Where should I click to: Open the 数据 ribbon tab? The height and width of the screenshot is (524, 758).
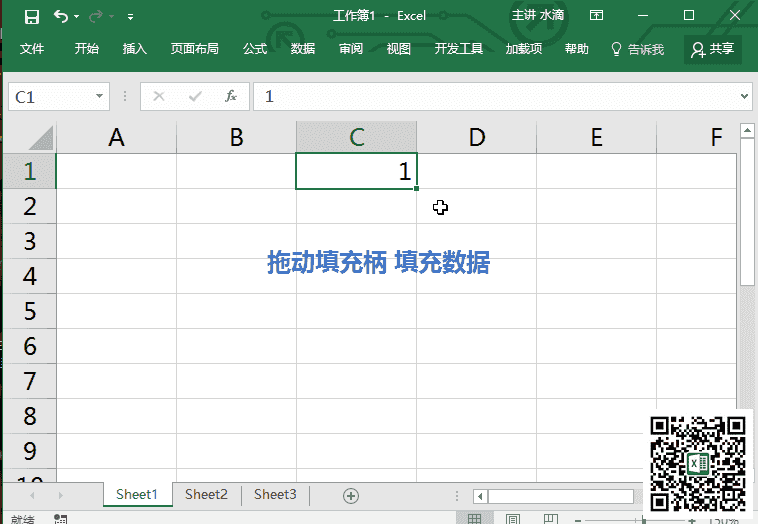(x=303, y=48)
